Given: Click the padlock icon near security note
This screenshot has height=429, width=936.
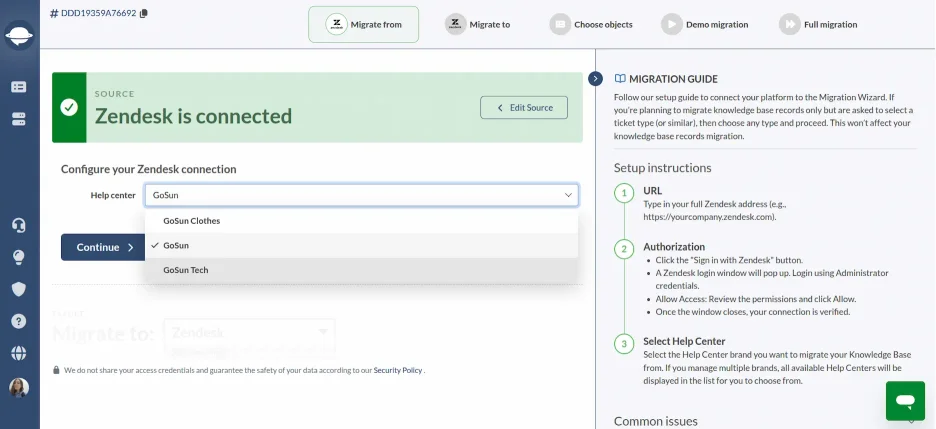Looking at the screenshot, I should [56, 370].
